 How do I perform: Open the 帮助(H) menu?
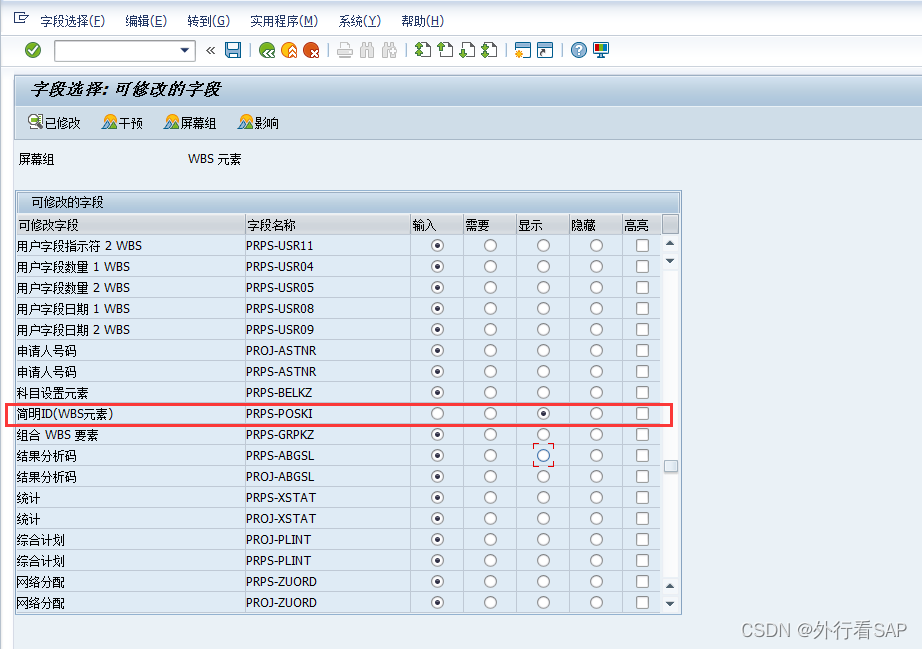click(x=422, y=21)
